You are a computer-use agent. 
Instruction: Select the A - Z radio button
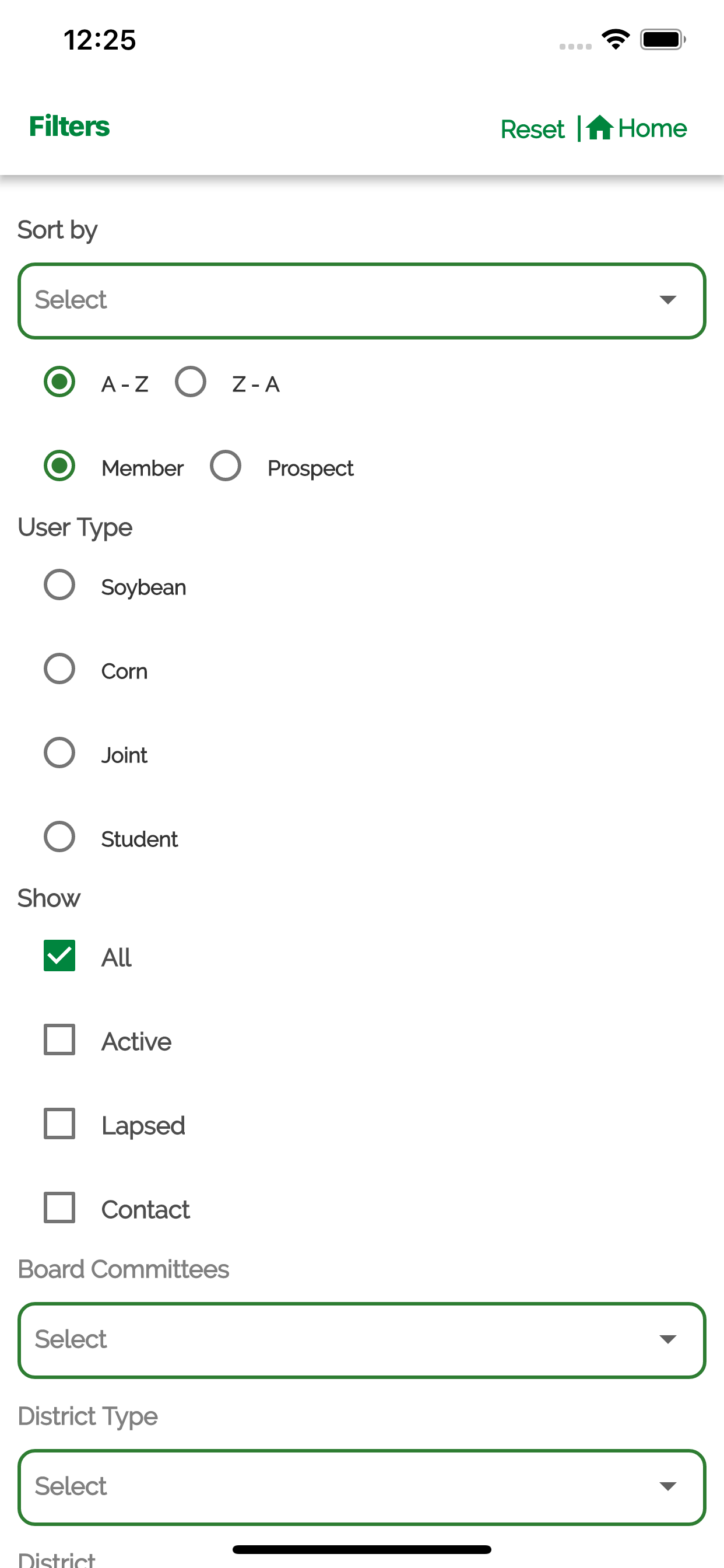click(x=59, y=381)
